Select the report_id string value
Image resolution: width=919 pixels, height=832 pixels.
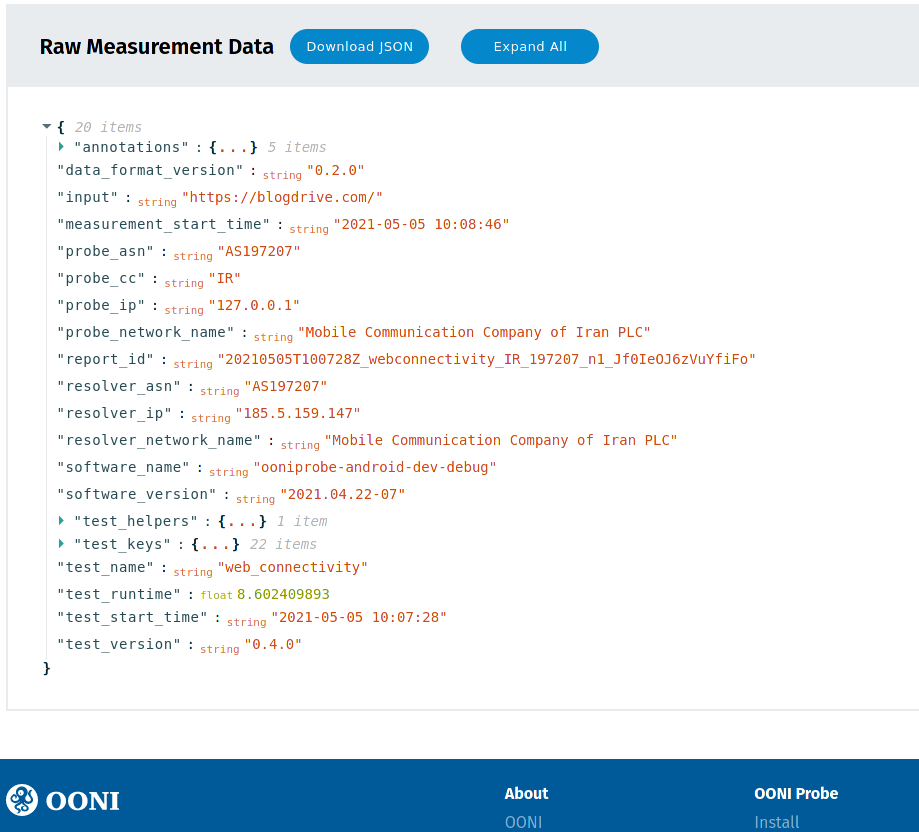(x=486, y=359)
